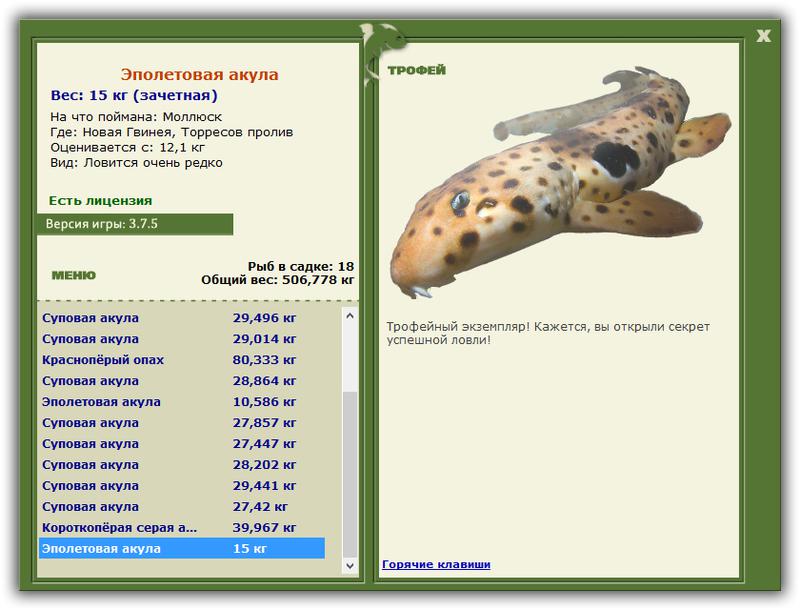Click the scrollbar up arrow
The image size is (800, 610).
click(x=349, y=316)
